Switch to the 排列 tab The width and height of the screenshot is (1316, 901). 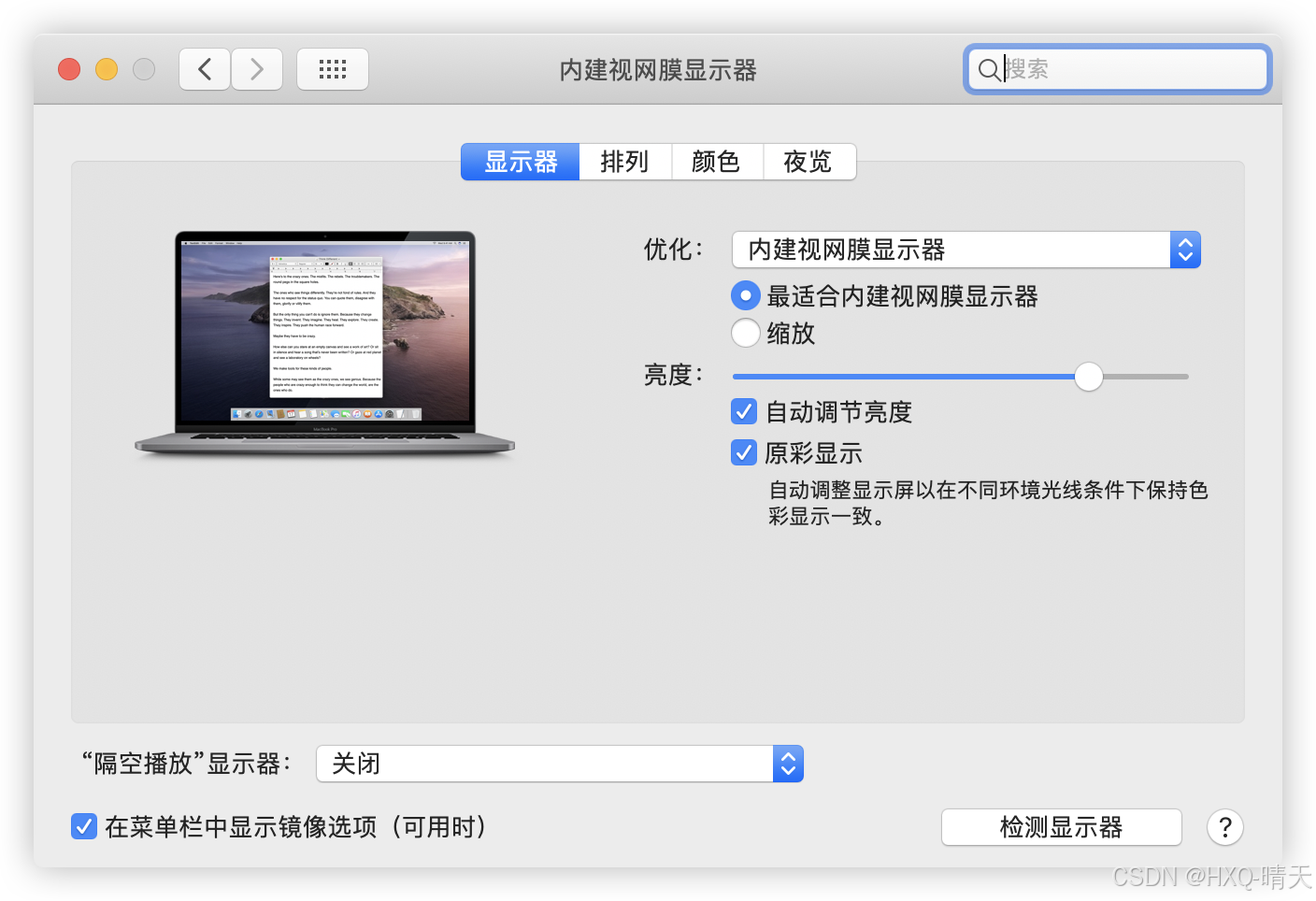coord(624,162)
